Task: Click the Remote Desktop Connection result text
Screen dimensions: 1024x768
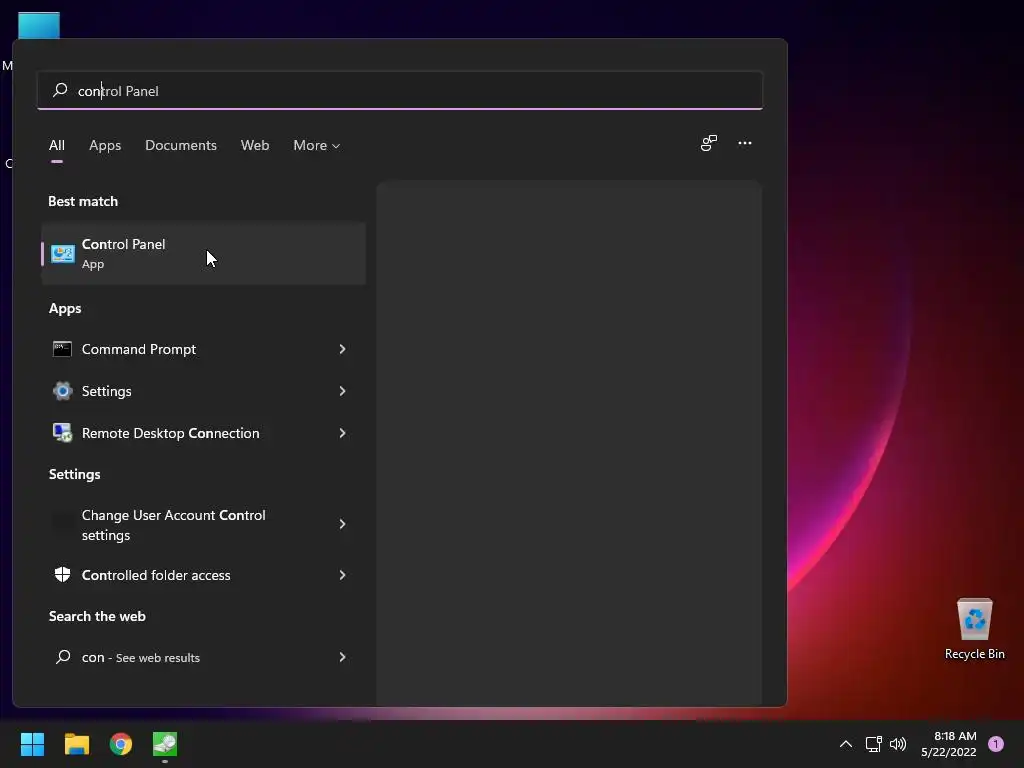Action: (x=170, y=433)
